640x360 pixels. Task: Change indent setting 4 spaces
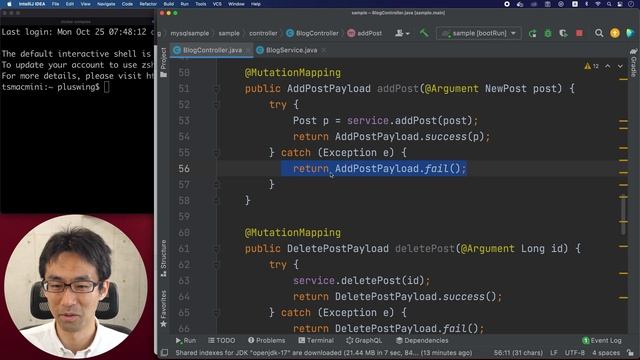coord(606,353)
